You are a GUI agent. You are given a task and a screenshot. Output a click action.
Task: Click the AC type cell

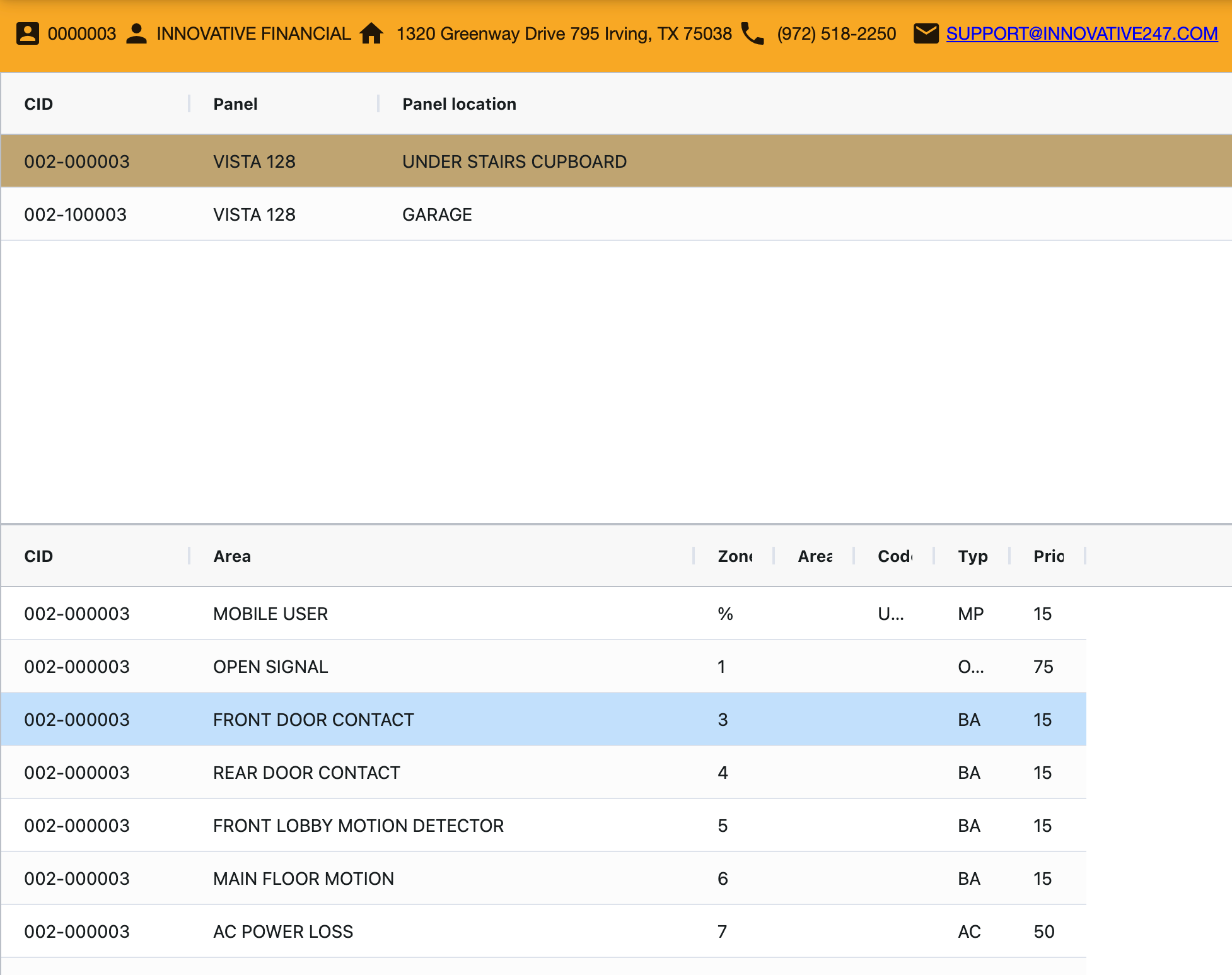(969, 931)
